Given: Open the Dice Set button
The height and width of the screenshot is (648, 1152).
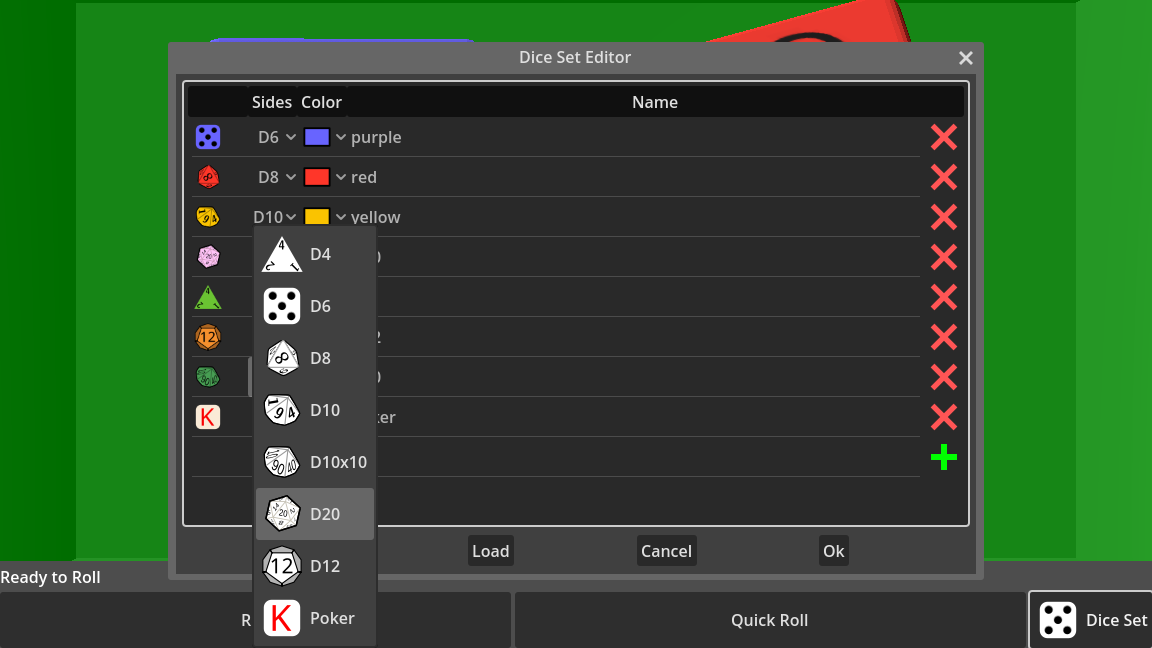Looking at the screenshot, I should point(1091,620).
